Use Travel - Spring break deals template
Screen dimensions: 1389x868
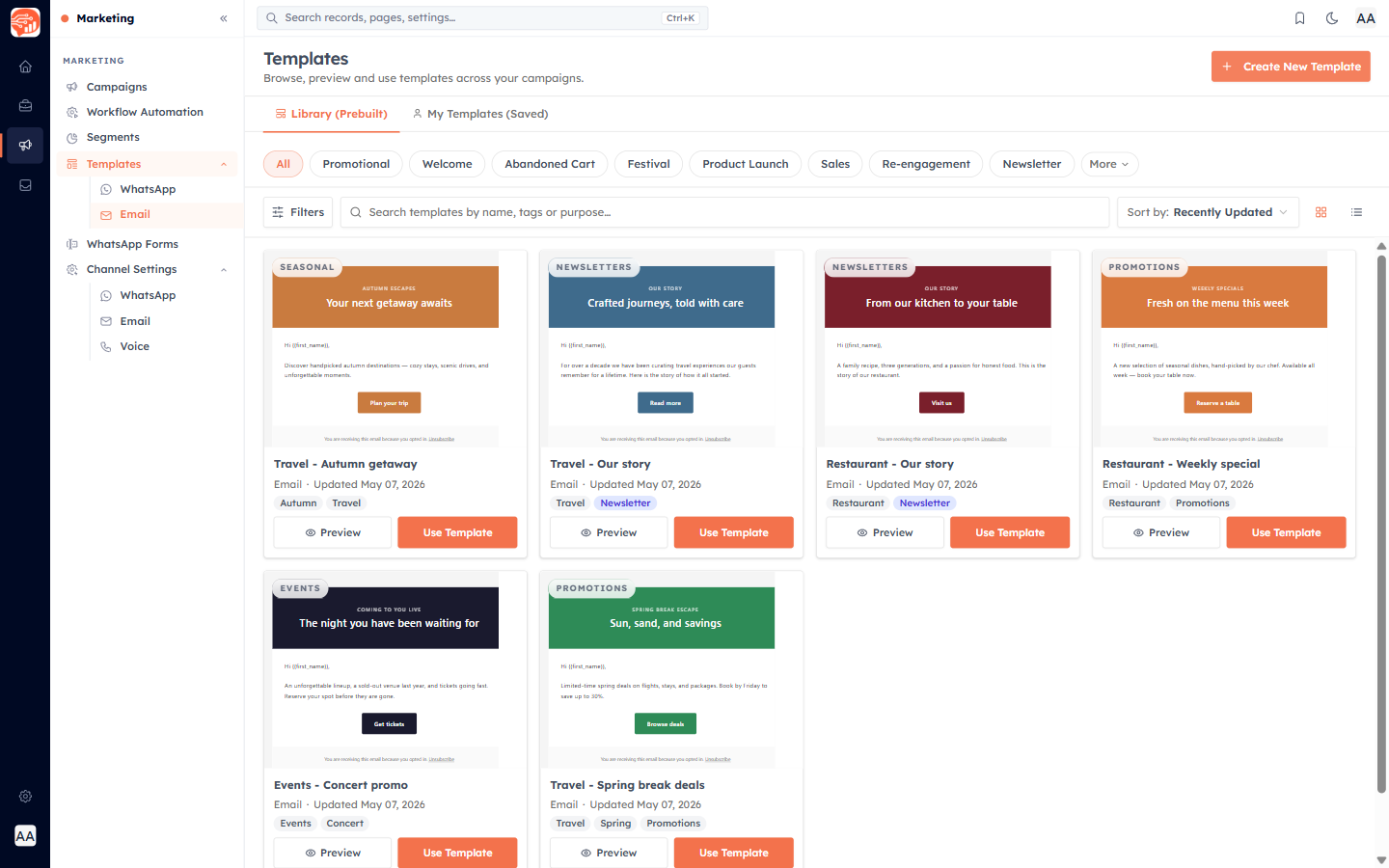(x=734, y=853)
